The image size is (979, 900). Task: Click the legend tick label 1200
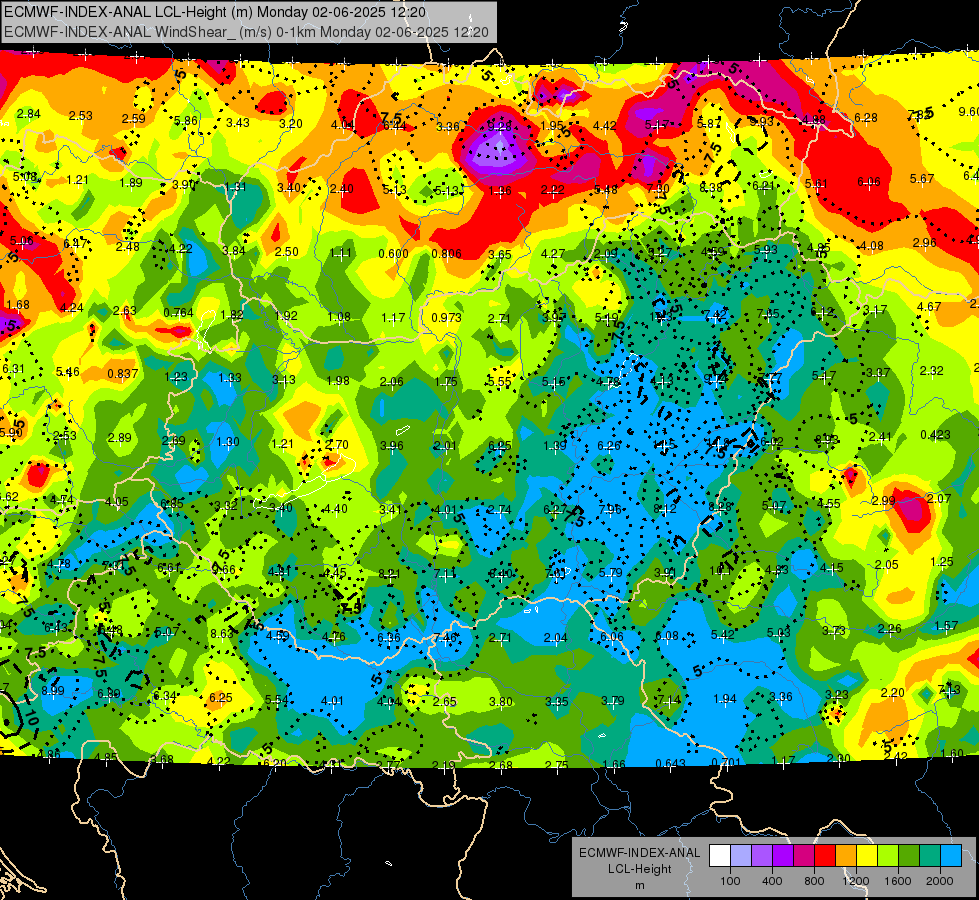coord(855,881)
